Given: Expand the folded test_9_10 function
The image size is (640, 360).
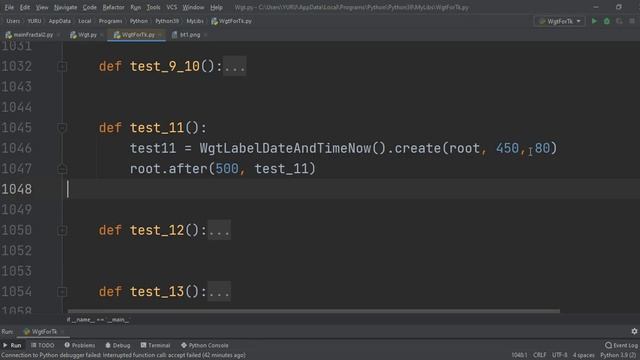Looking at the screenshot, I should [x=62, y=66].
